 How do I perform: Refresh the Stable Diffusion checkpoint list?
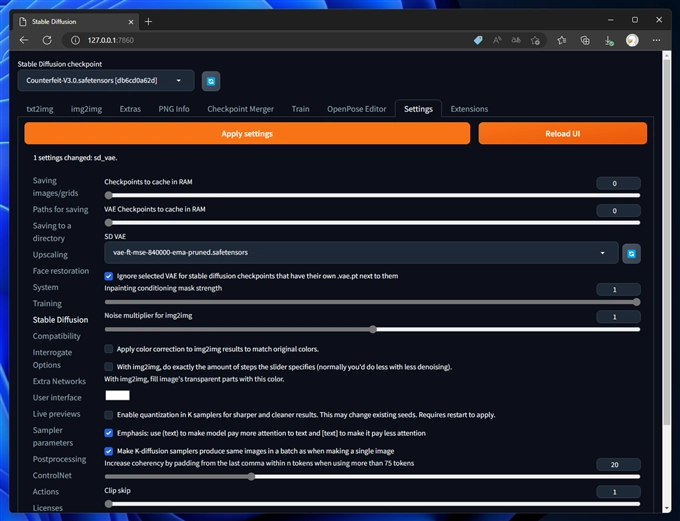[x=211, y=81]
